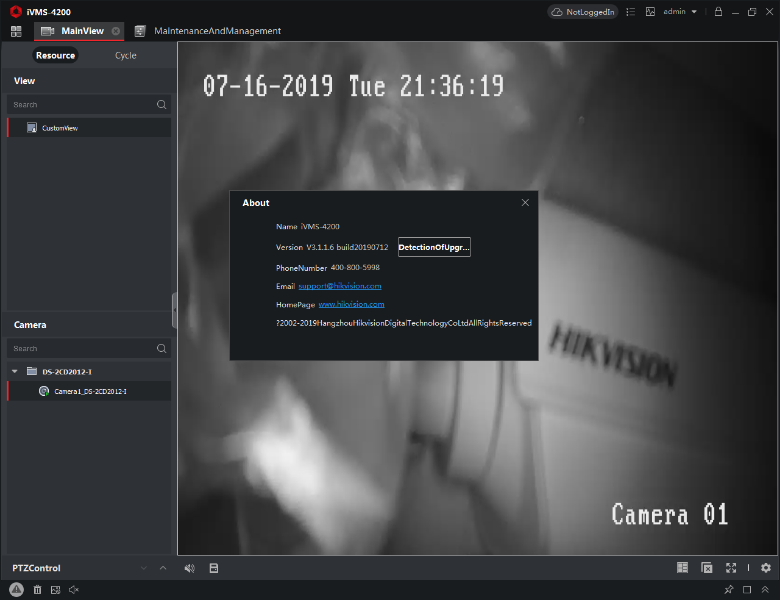This screenshot has height=600, width=780.
Task: Select the Resource tab
Action: [55, 55]
